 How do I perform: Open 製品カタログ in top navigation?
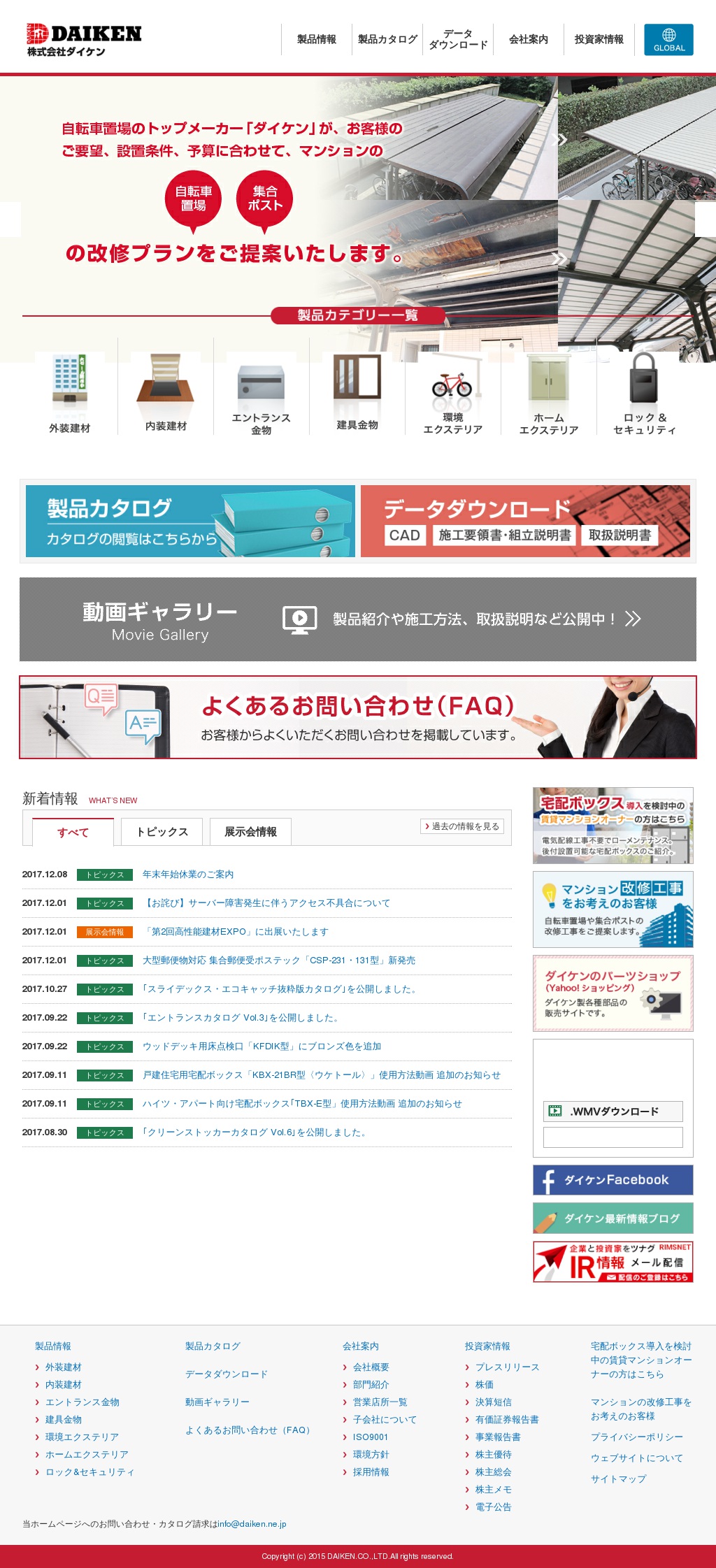[x=387, y=39]
